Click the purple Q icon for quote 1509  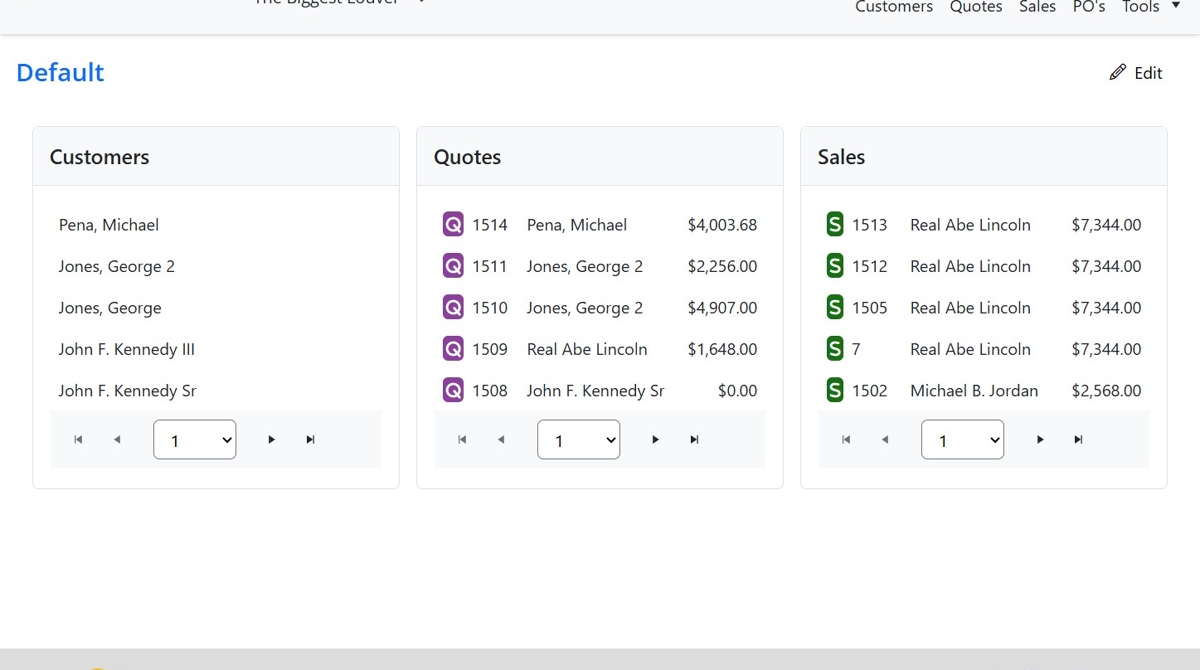[453, 349]
